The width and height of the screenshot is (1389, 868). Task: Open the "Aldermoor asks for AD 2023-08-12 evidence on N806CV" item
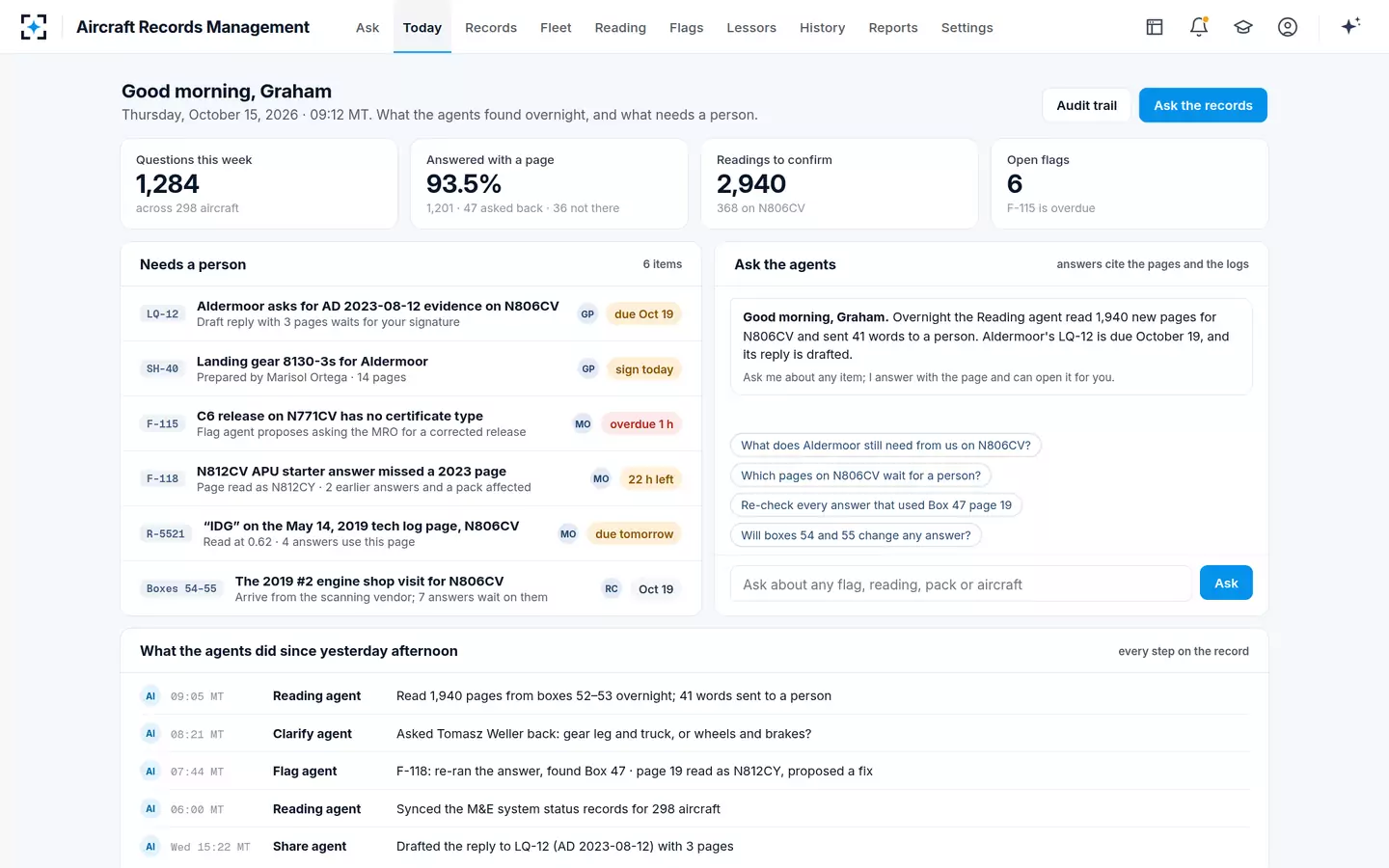(411, 314)
